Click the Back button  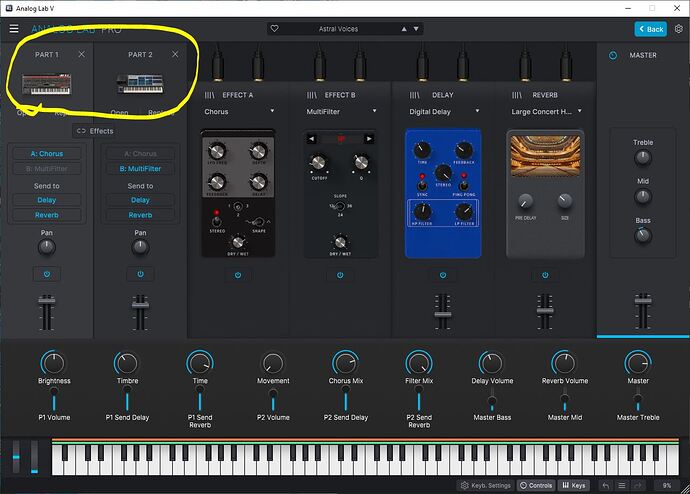click(x=651, y=29)
